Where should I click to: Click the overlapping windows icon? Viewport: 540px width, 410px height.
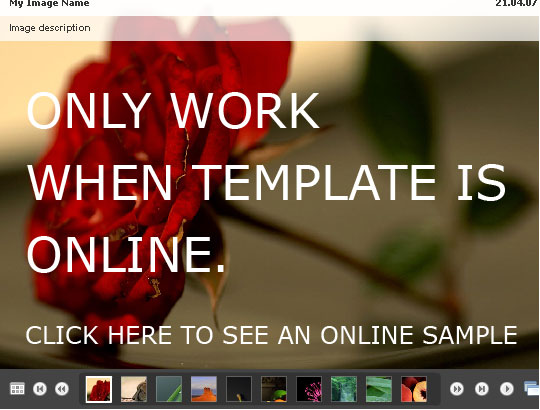(532, 388)
